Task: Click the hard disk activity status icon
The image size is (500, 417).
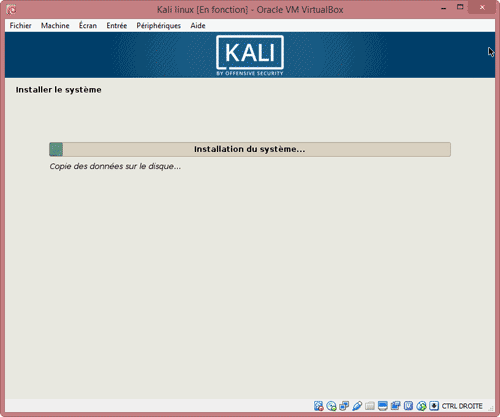Action: pyautogui.click(x=318, y=406)
